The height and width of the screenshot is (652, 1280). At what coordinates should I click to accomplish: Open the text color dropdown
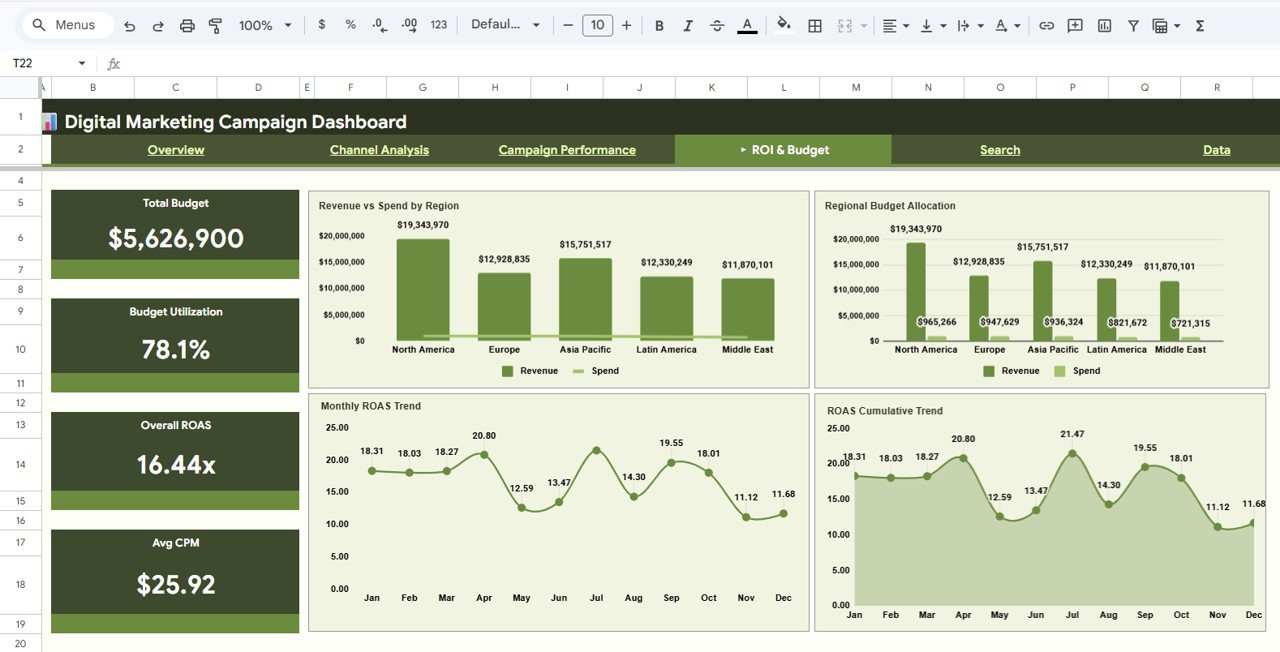[747, 24]
